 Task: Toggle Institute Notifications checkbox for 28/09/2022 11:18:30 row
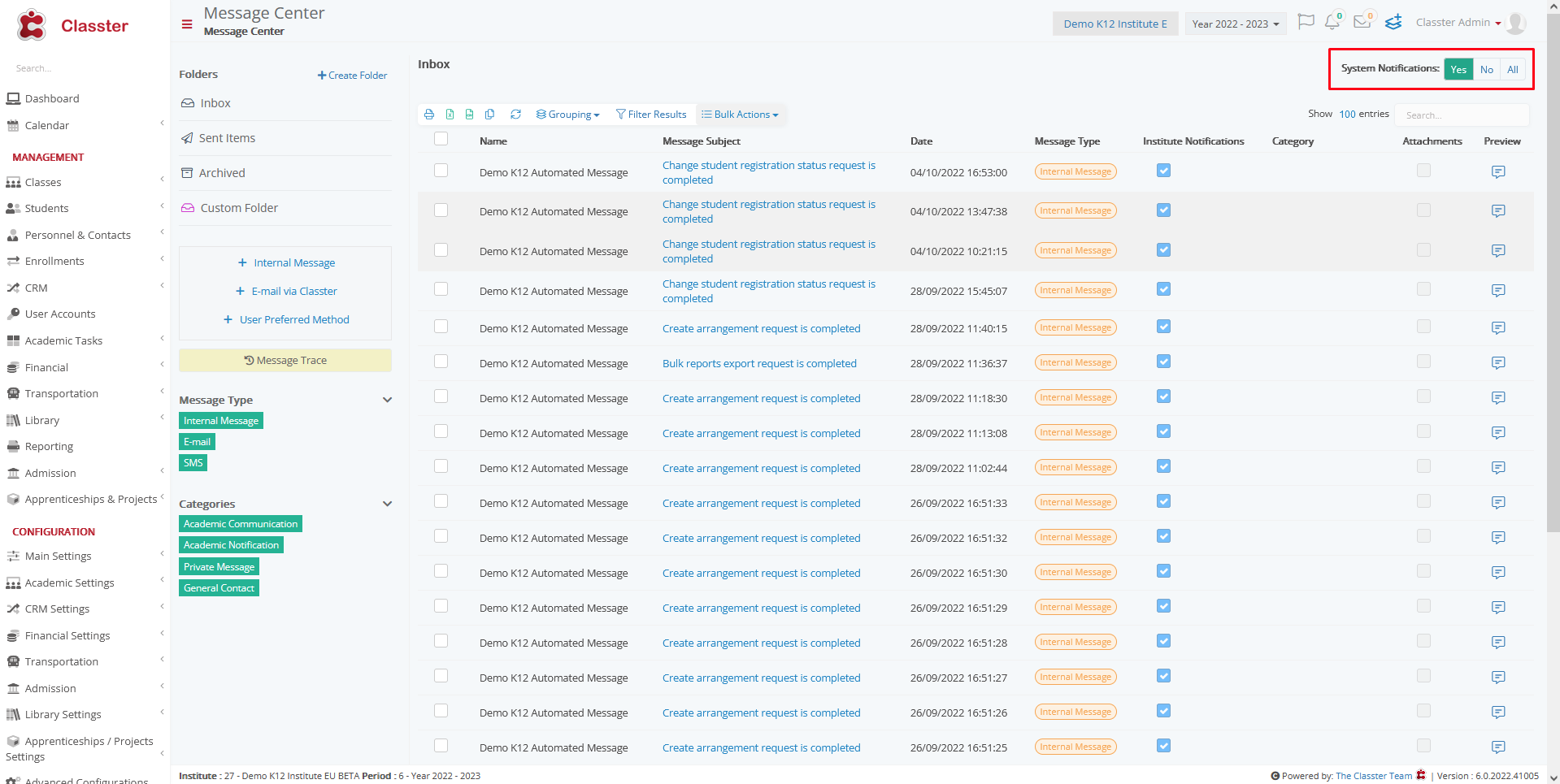tap(1163, 396)
